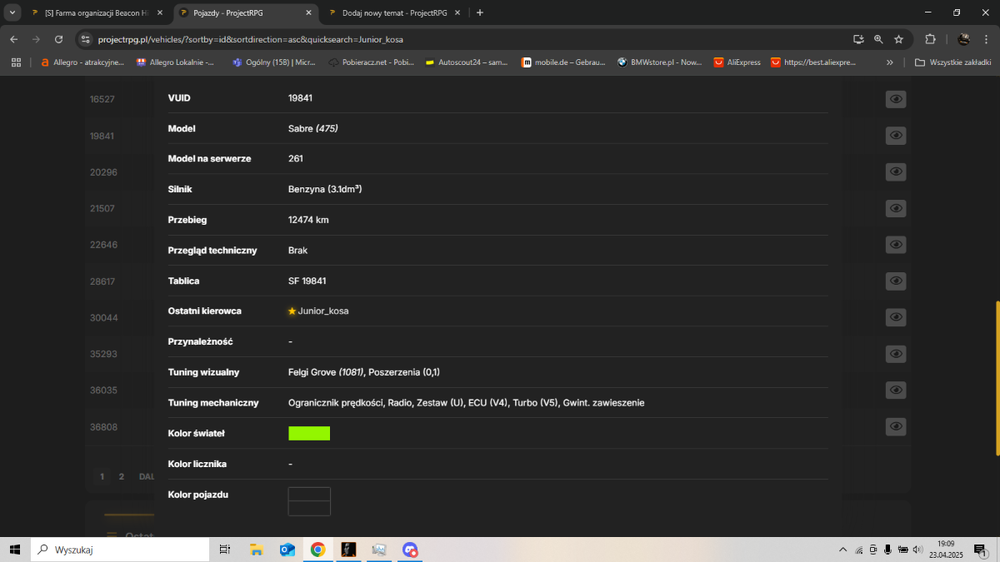
Task: Click eye icon for vehicle 36808
Action: click(x=895, y=426)
